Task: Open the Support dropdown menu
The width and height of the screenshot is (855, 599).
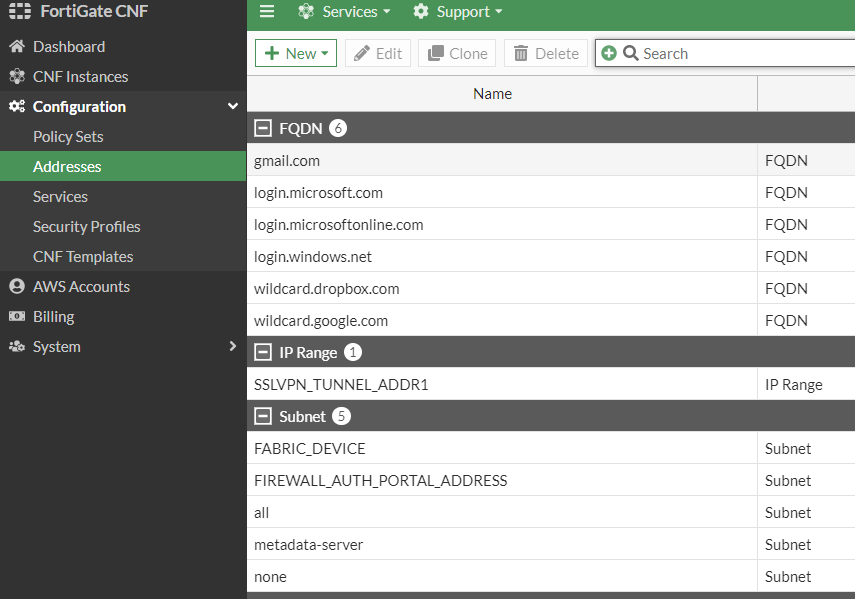Action: [x=457, y=11]
